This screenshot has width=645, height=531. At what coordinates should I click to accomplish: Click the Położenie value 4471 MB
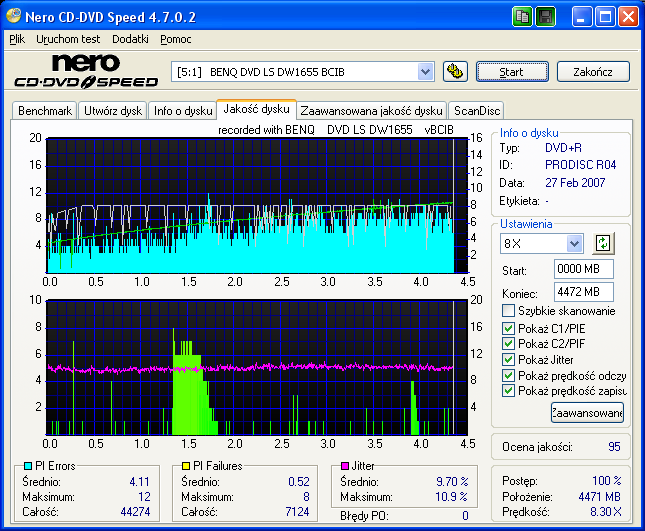pos(599,497)
